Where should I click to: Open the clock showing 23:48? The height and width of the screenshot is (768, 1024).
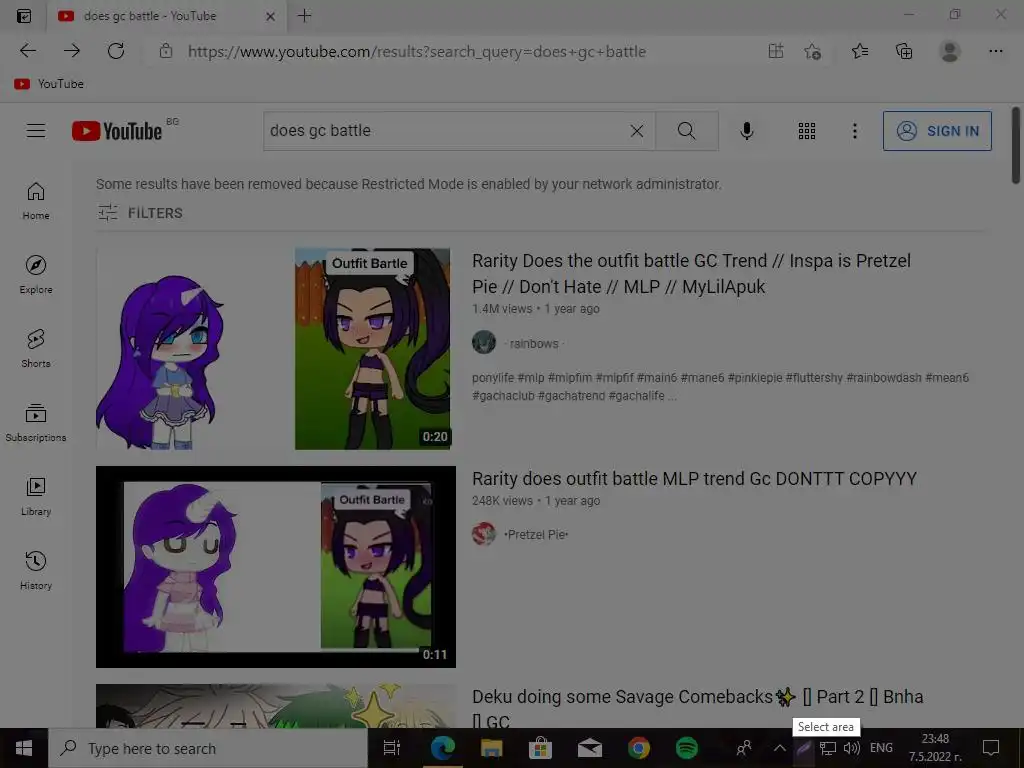tap(935, 748)
